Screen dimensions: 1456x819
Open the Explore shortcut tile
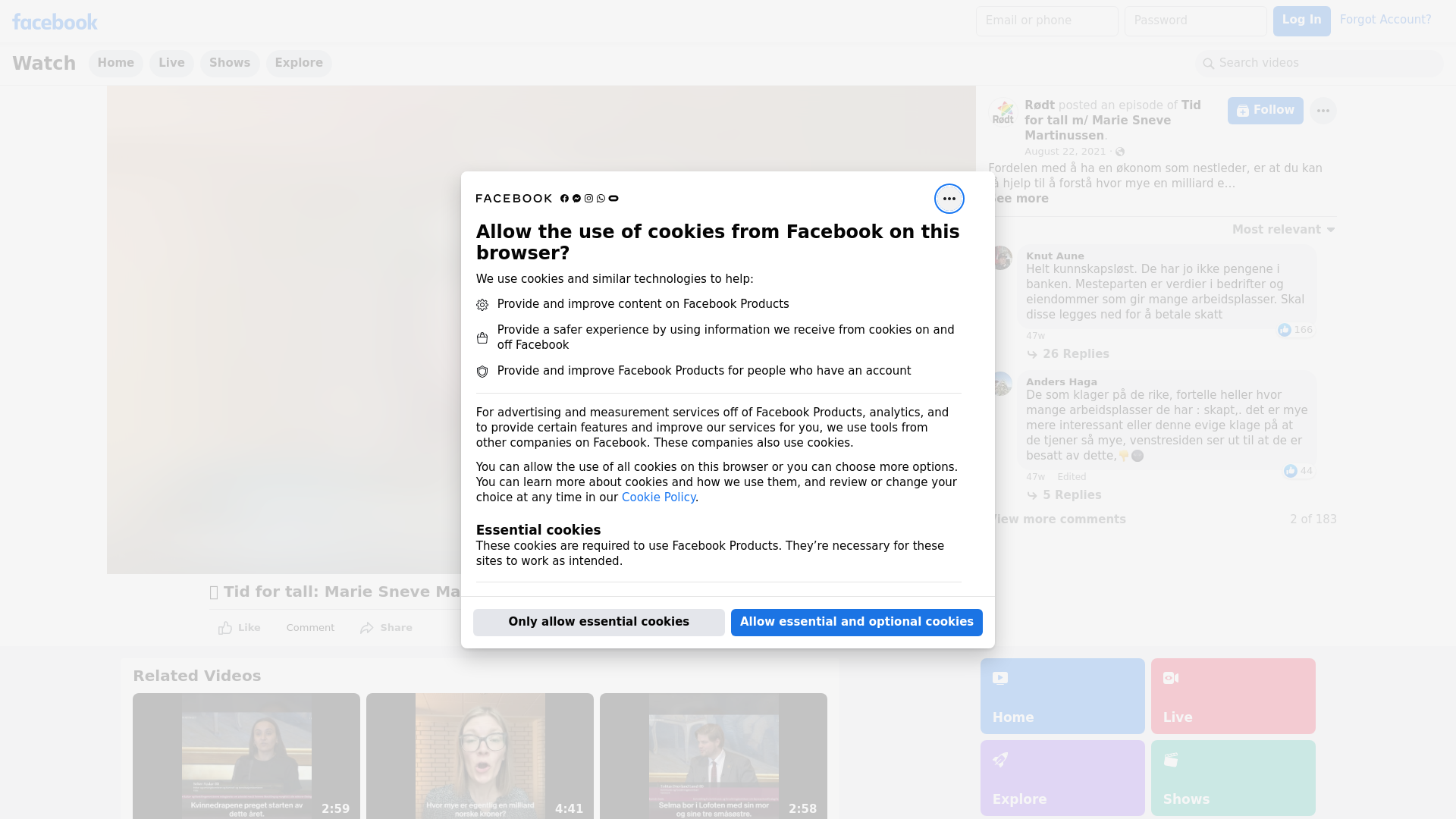1062,778
